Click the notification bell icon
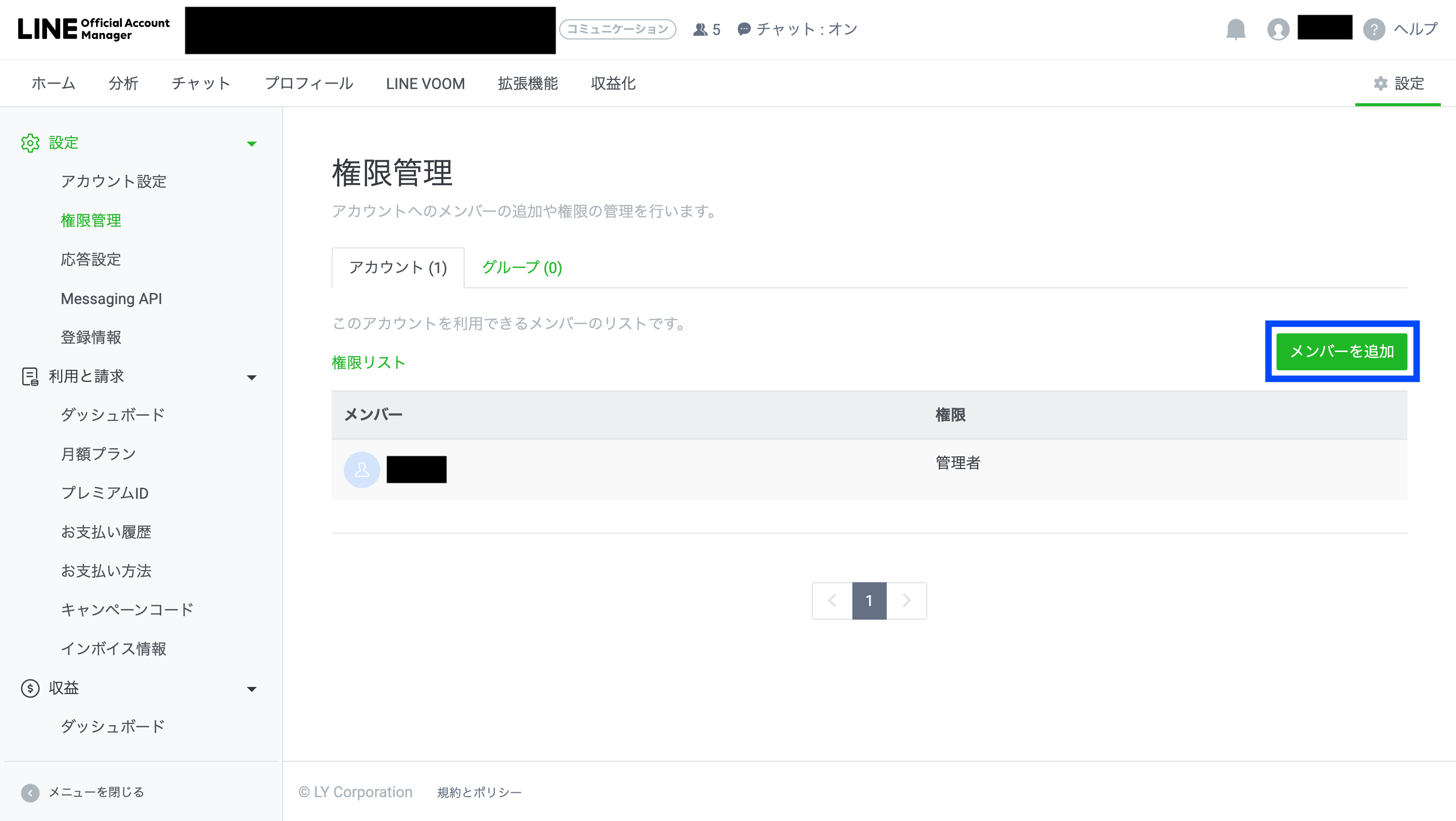Image resolution: width=1456 pixels, height=821 pixels. click(1236, 29)
